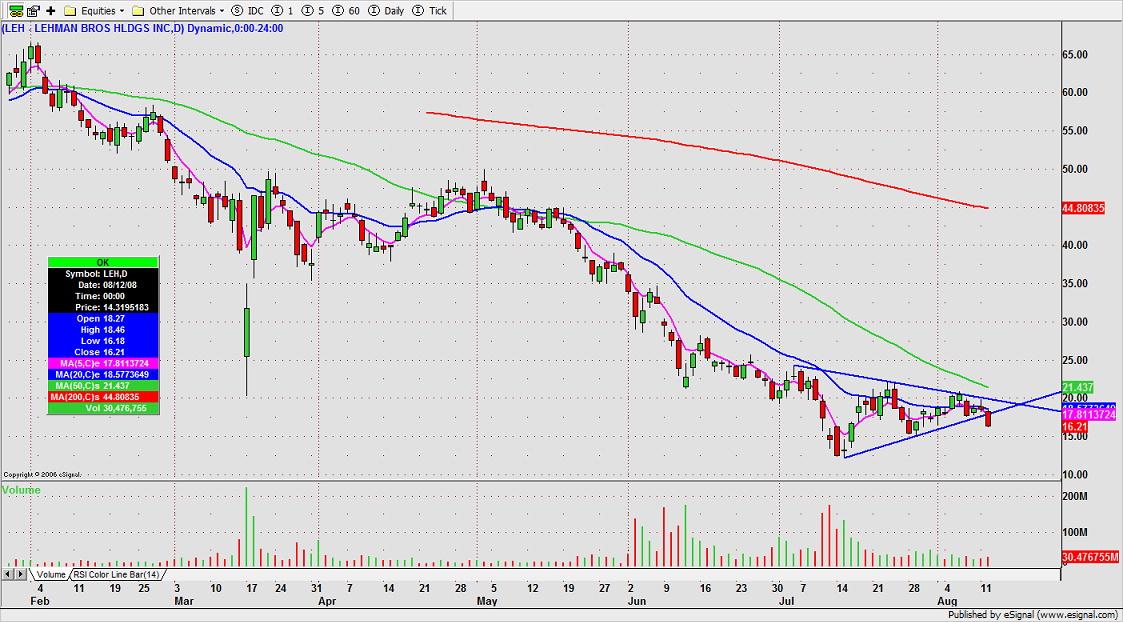Click the Price: 14.3195183 row

pyautogui.click(x=103, y=307)
